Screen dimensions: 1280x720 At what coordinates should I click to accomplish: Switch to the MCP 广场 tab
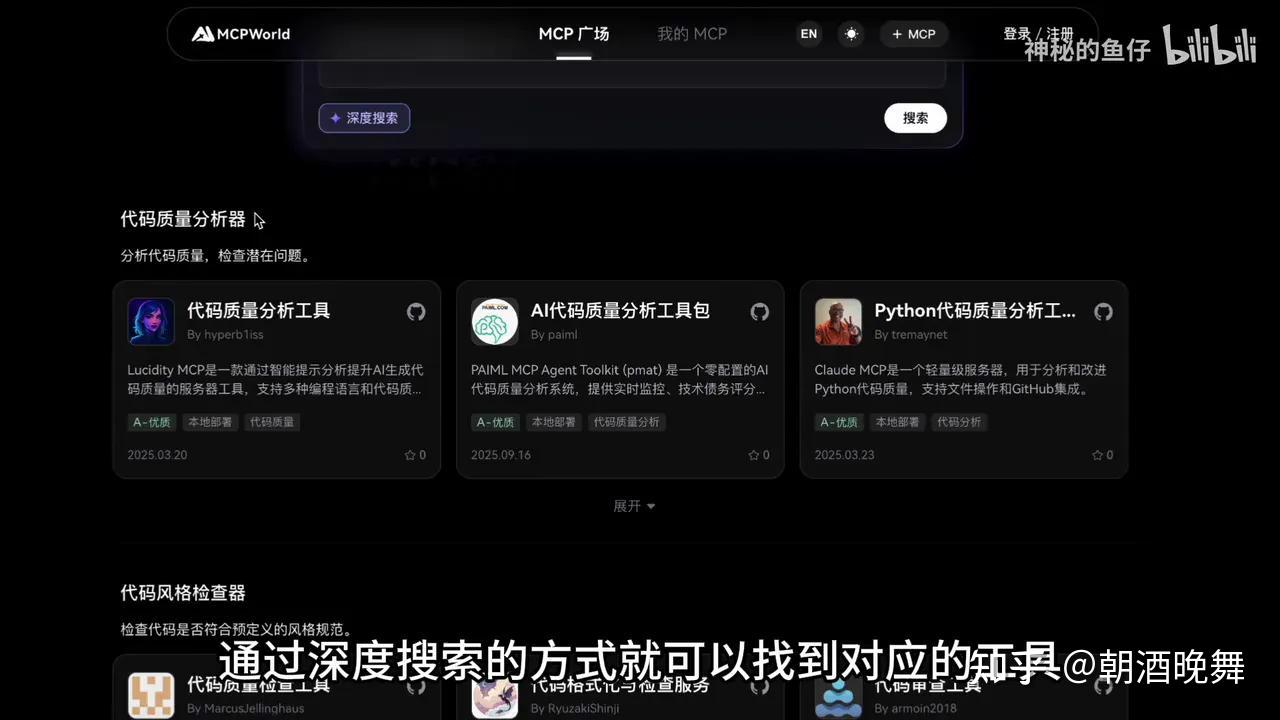point(574,34)
